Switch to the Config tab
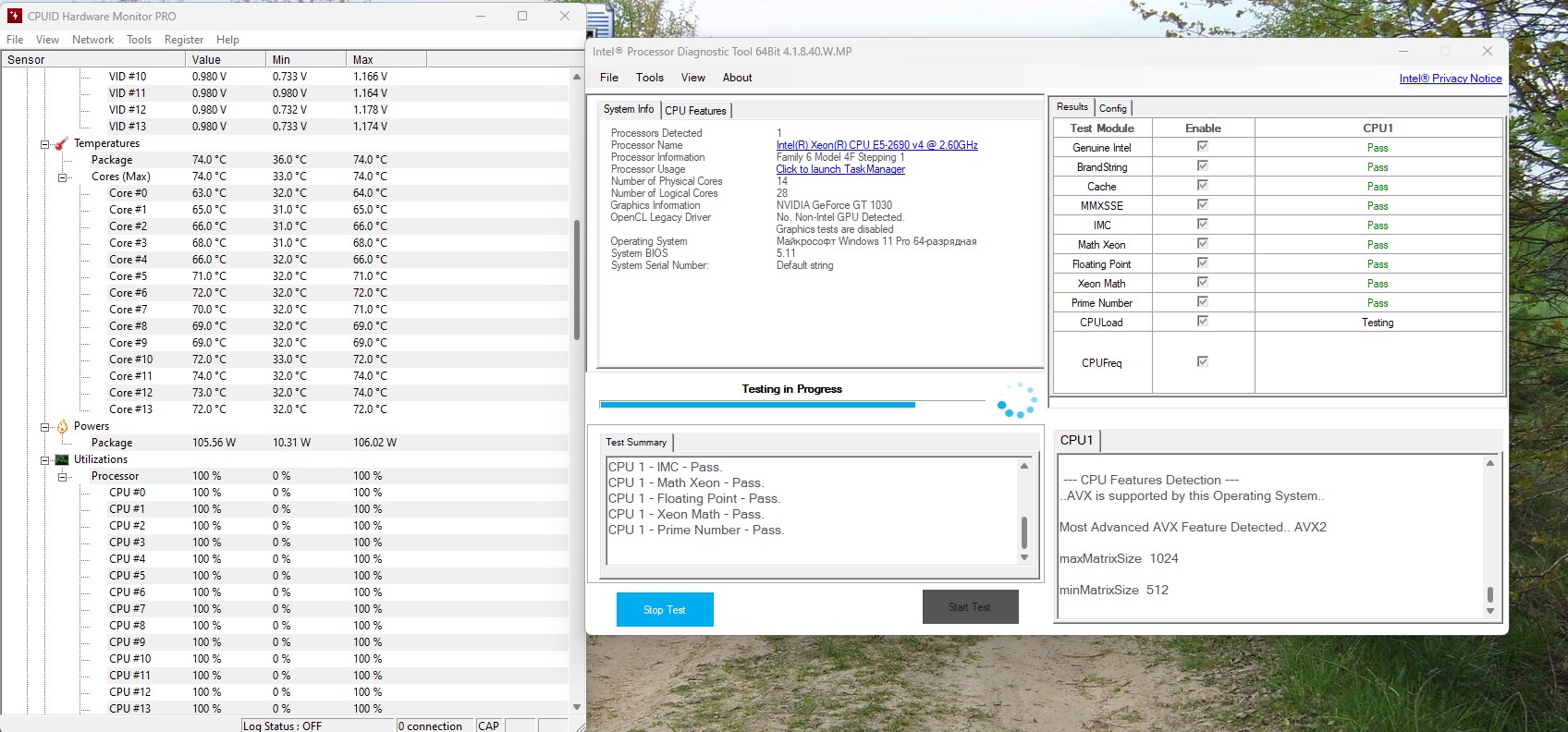 coord(1113,108)
